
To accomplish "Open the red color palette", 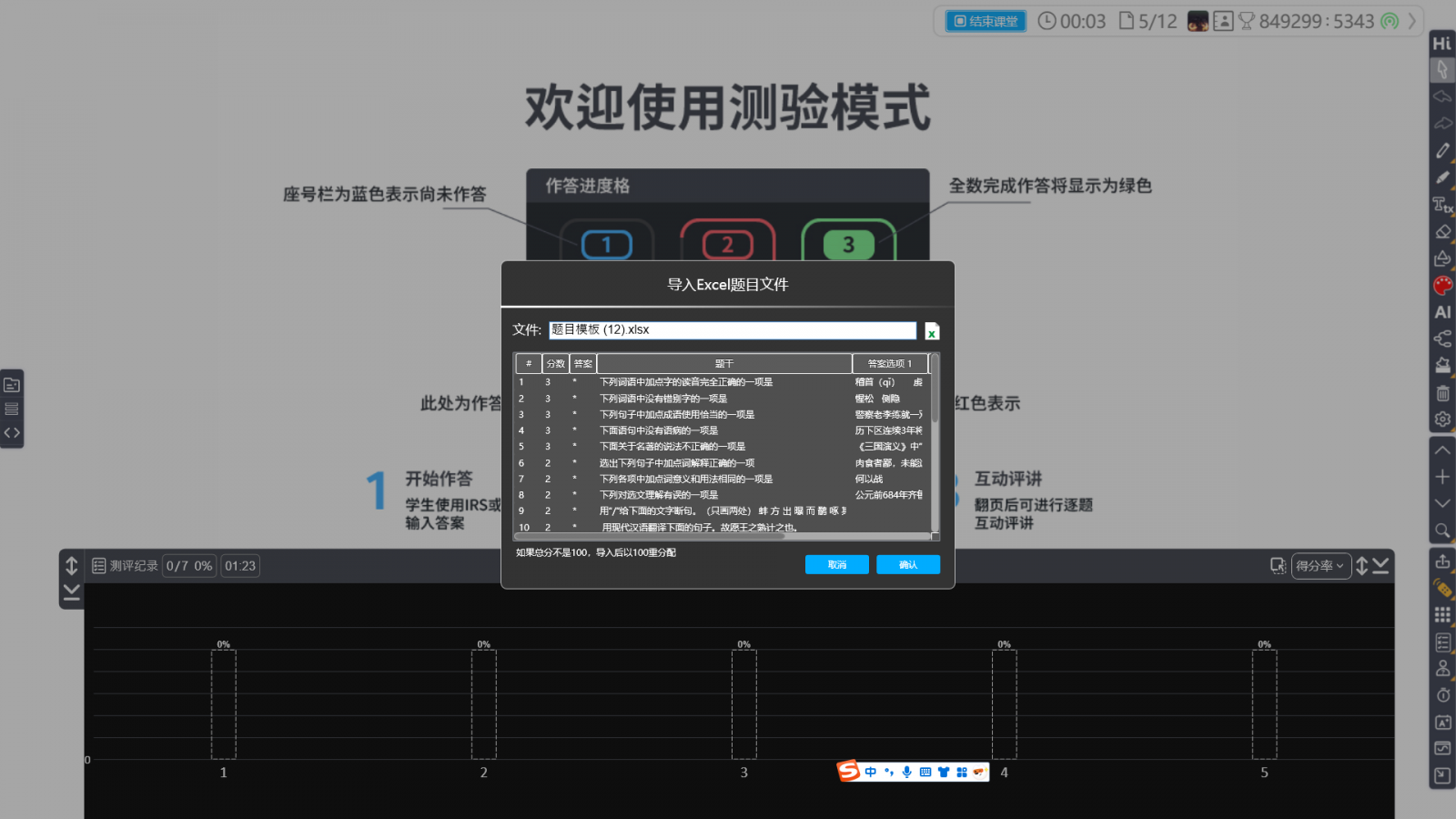I will click(x=1442, y=286).
